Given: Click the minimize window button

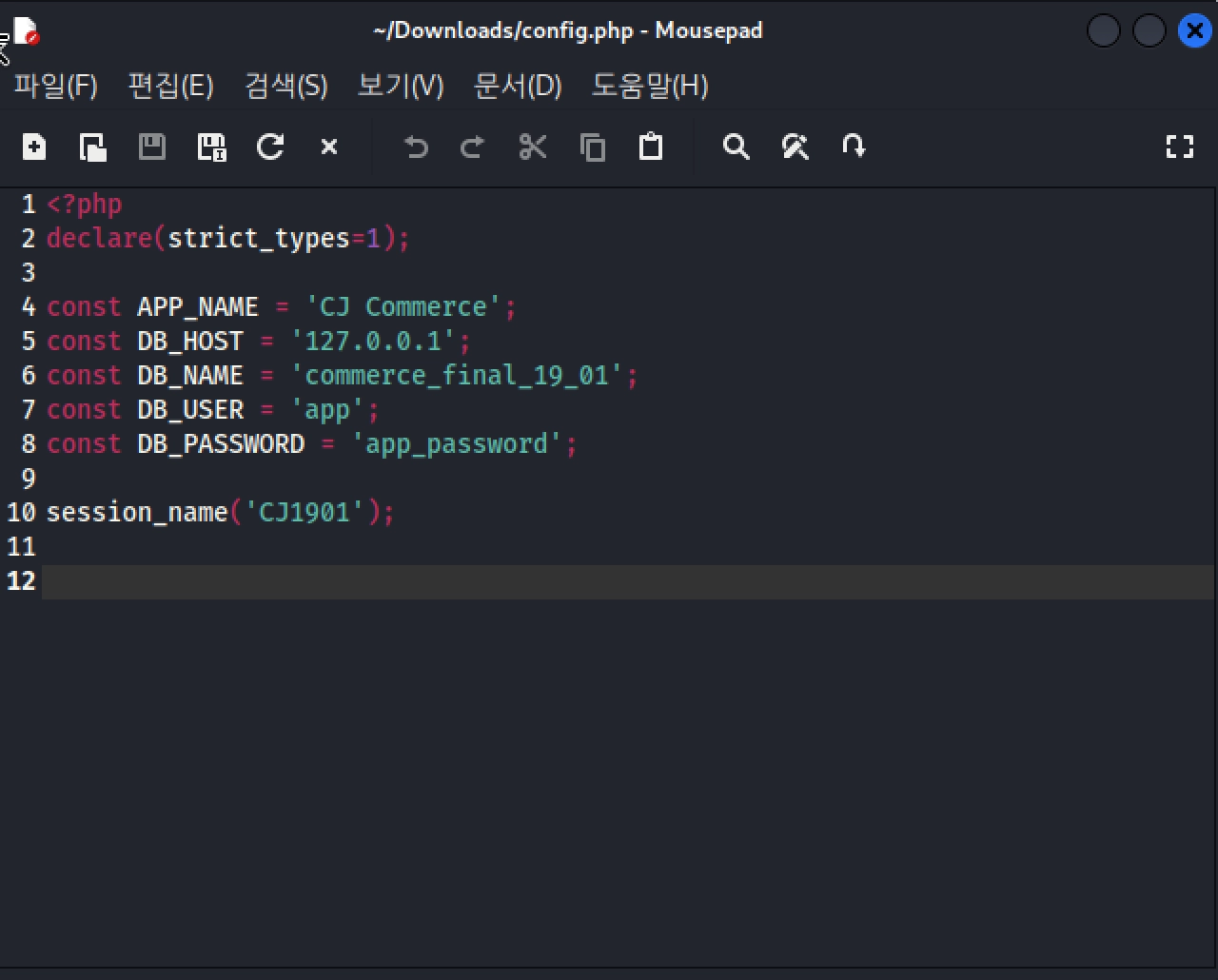Looking at the screenshot, I should click(x=1104, y=31).
